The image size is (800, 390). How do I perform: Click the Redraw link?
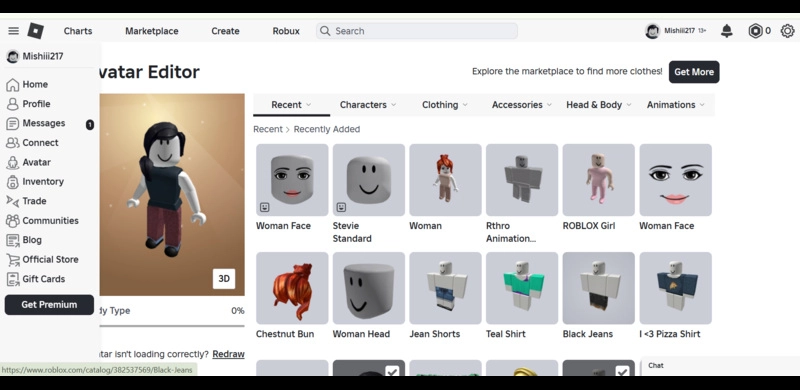pyautogui.click(x=229, y=354)
